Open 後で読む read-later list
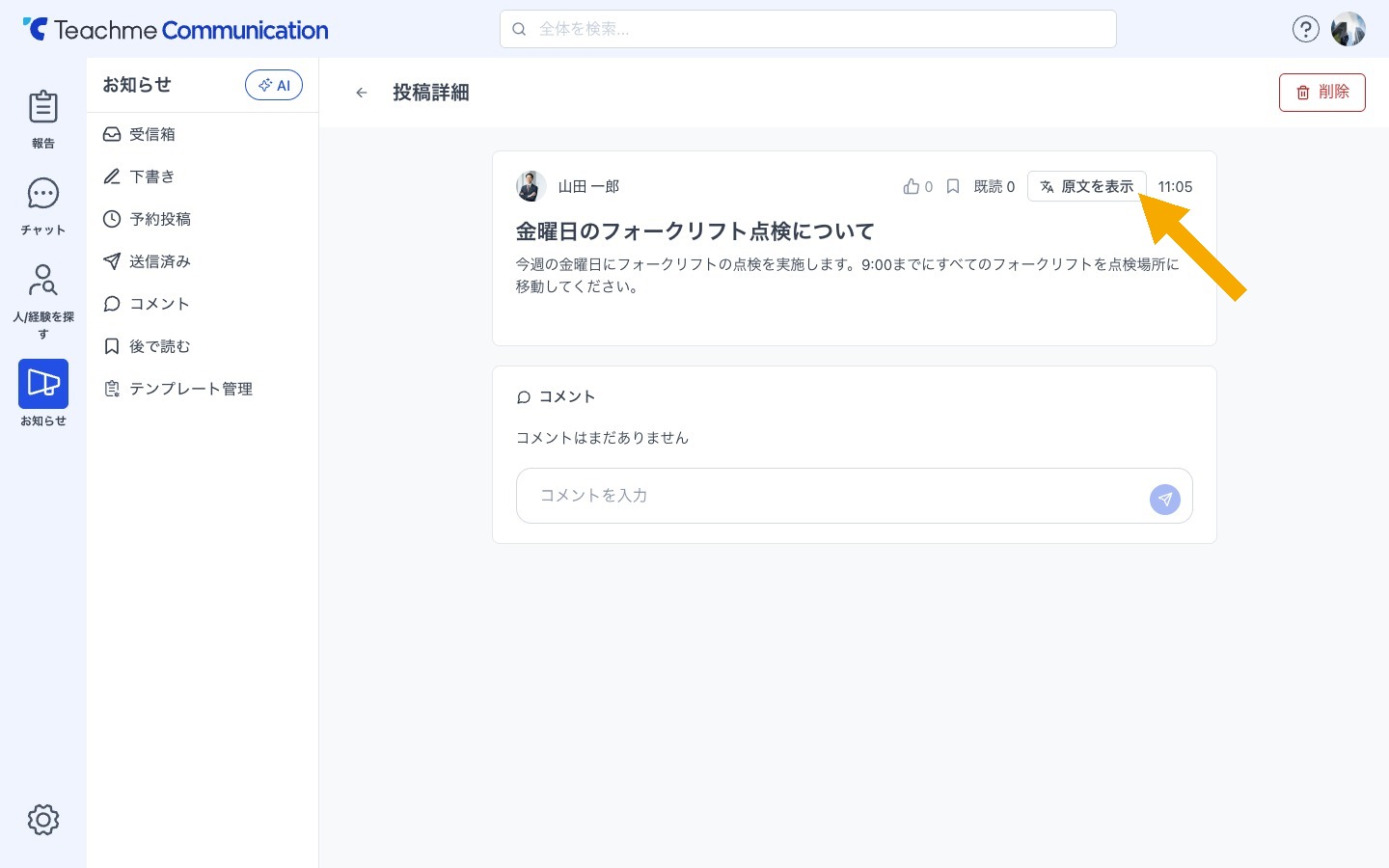This screenshot has height=868, width=1389. tap(203, 346)
